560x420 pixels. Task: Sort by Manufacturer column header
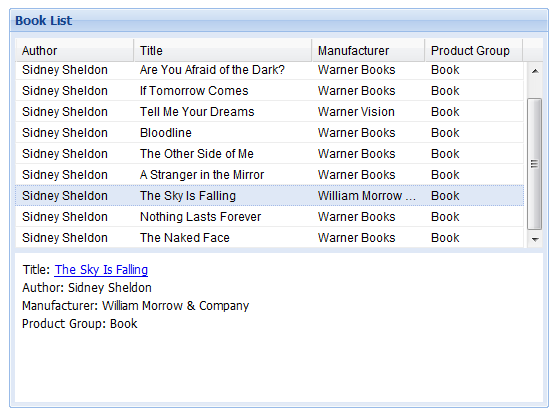tap(369, 51)
